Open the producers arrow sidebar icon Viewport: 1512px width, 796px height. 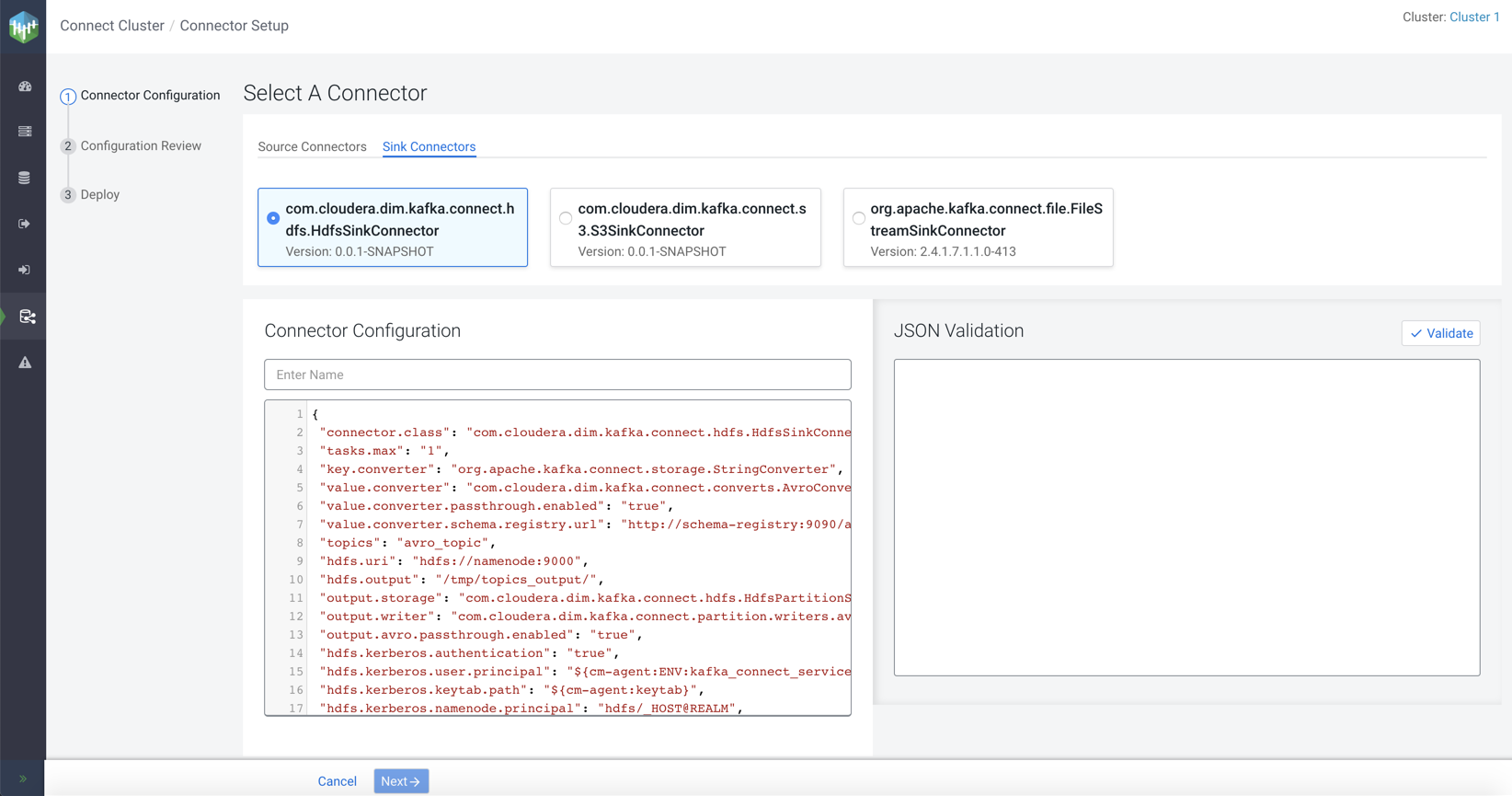point(25,224)
